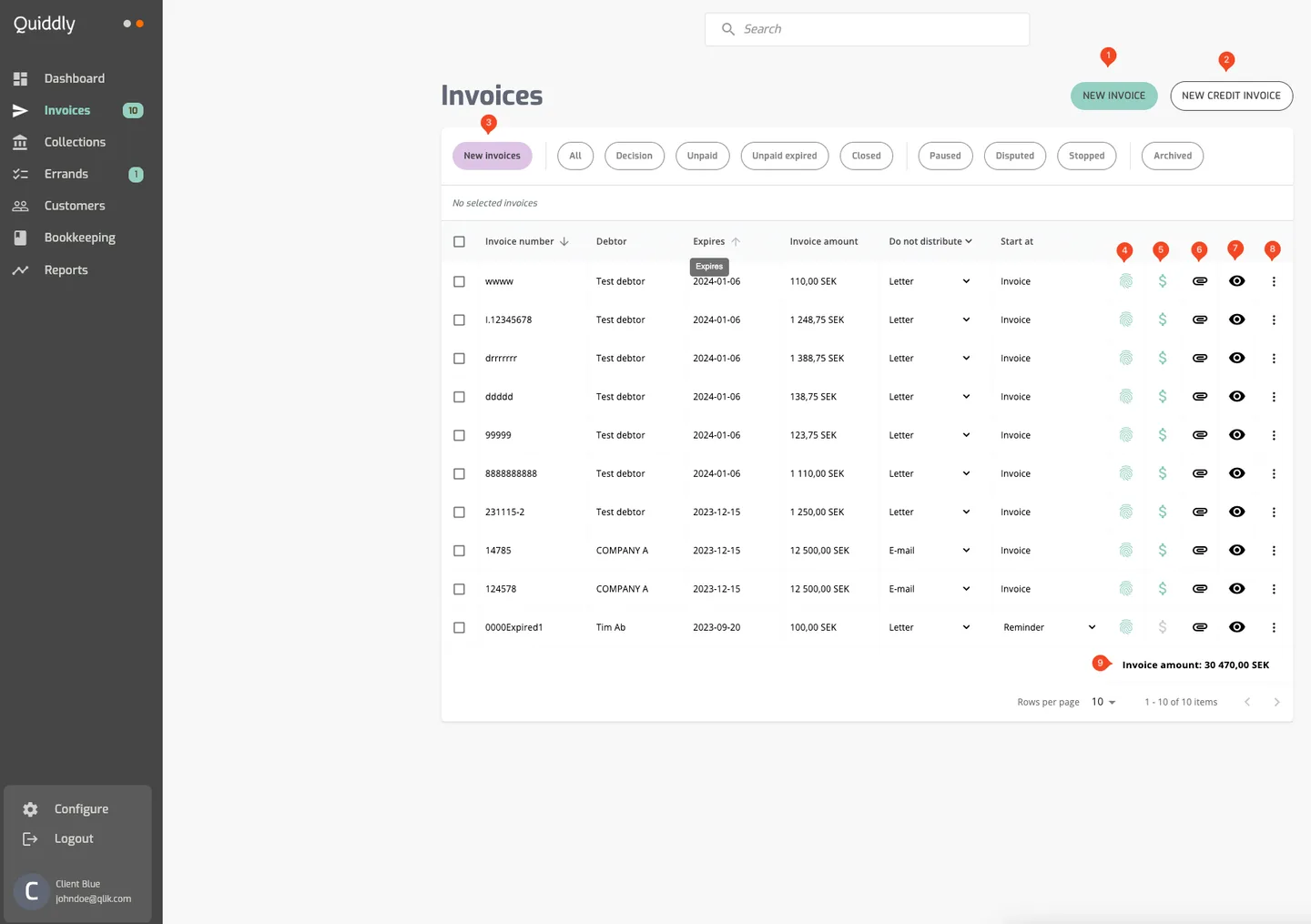
Task: Select the Unpaid expired filter
Action: tap(784, 156)
